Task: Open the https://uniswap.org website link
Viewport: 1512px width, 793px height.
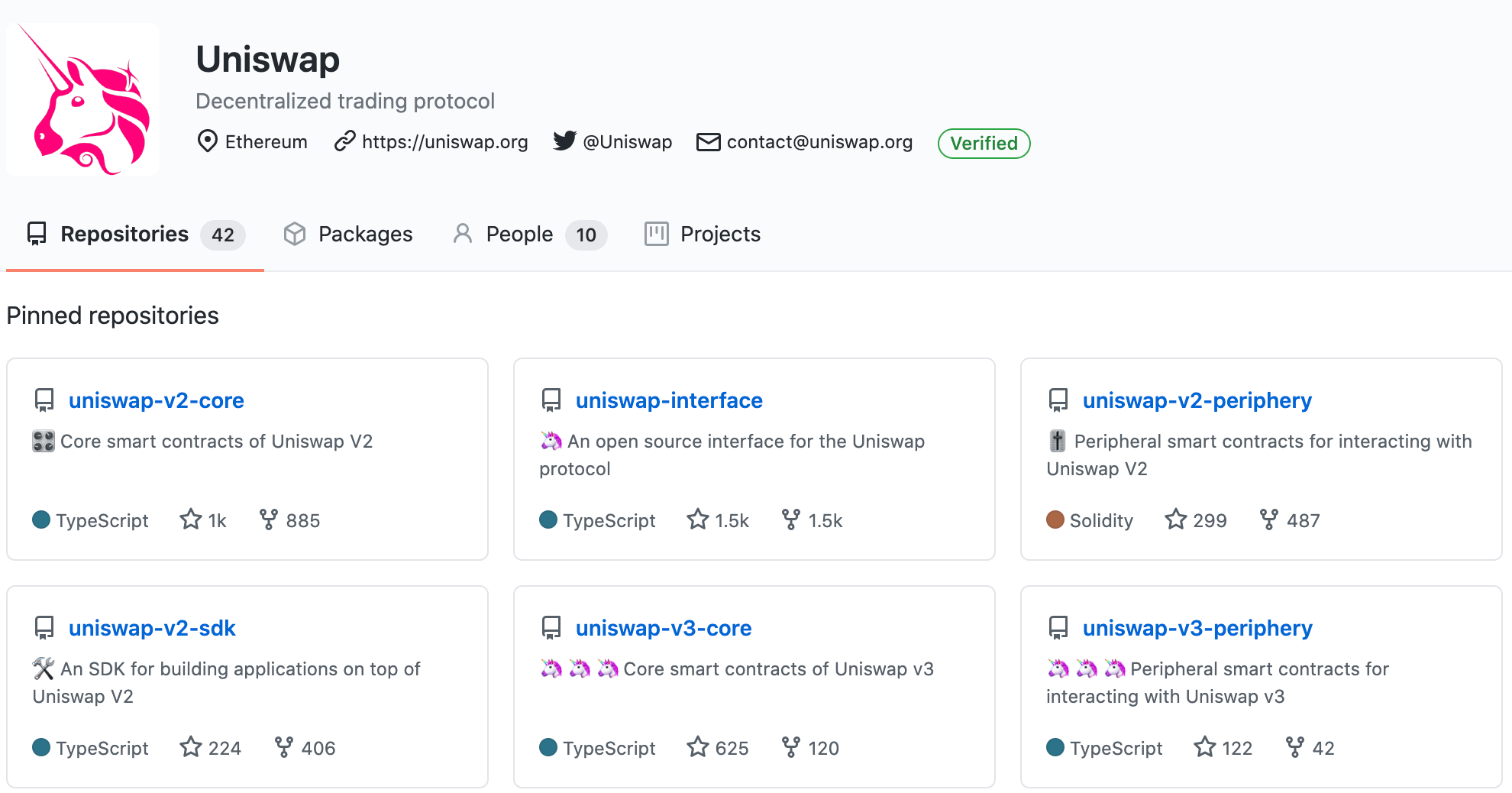Action: (x=444, y=142)
